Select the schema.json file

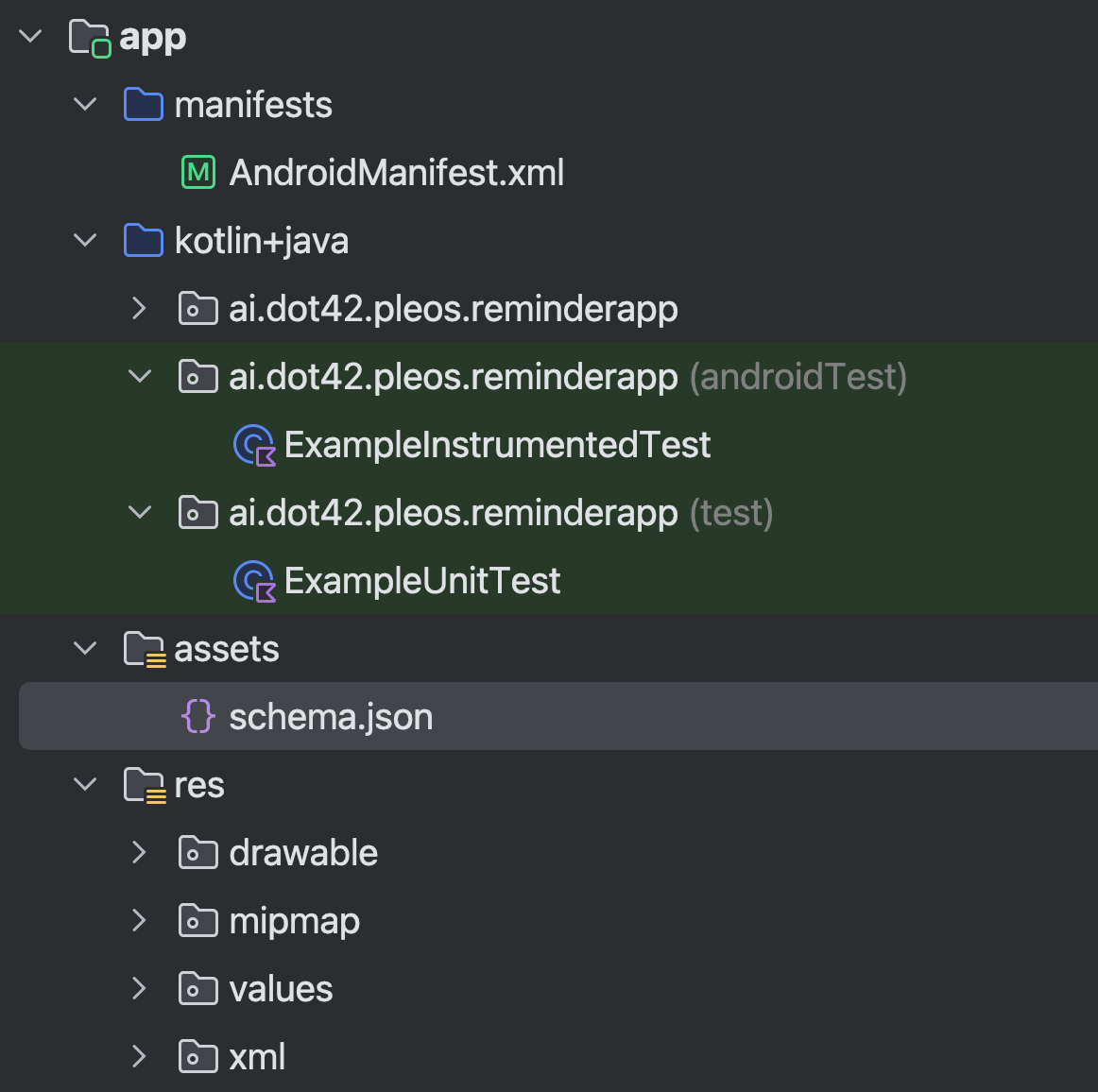point(331,716)
